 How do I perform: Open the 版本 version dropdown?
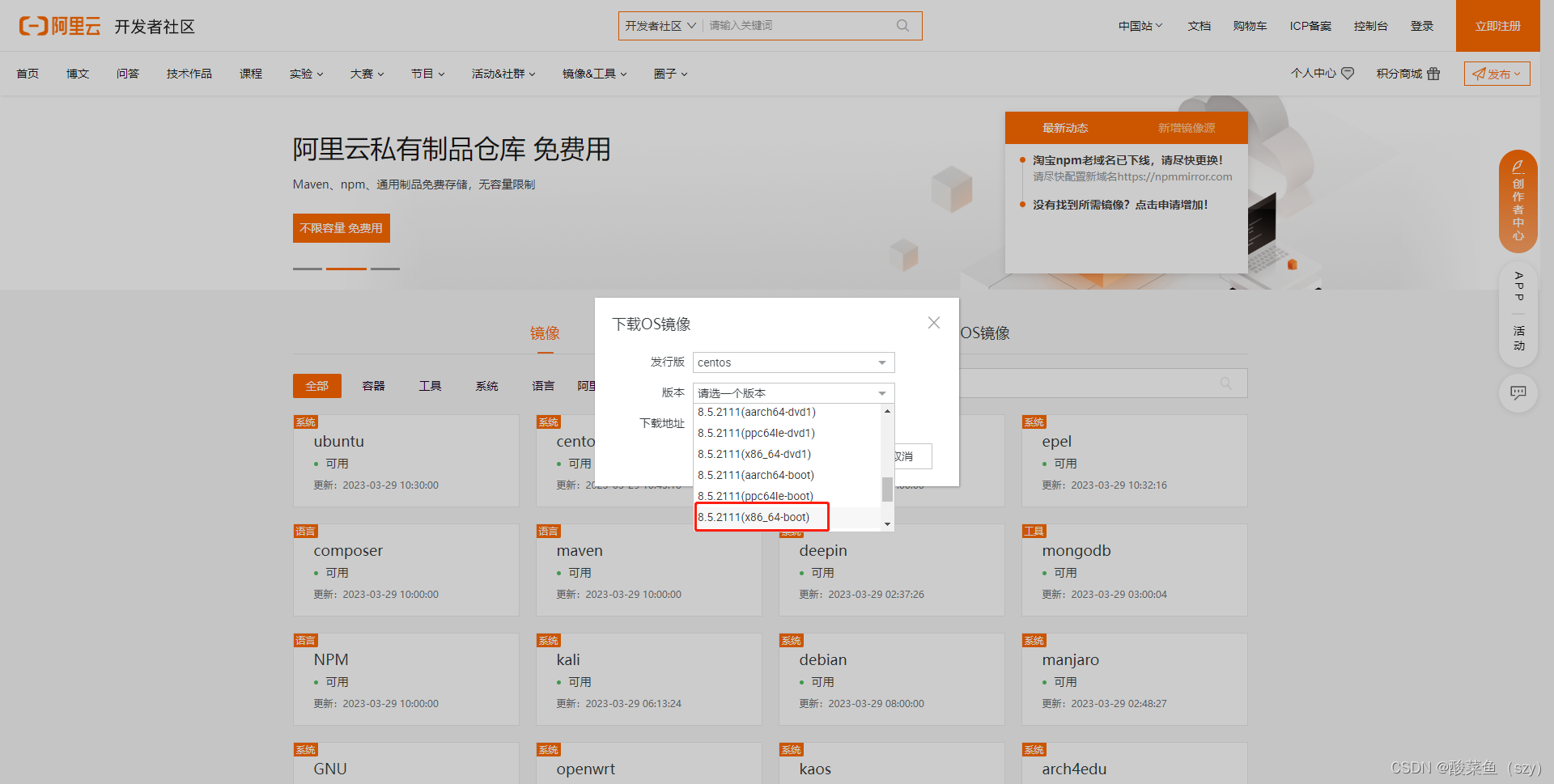pos(793,393)
